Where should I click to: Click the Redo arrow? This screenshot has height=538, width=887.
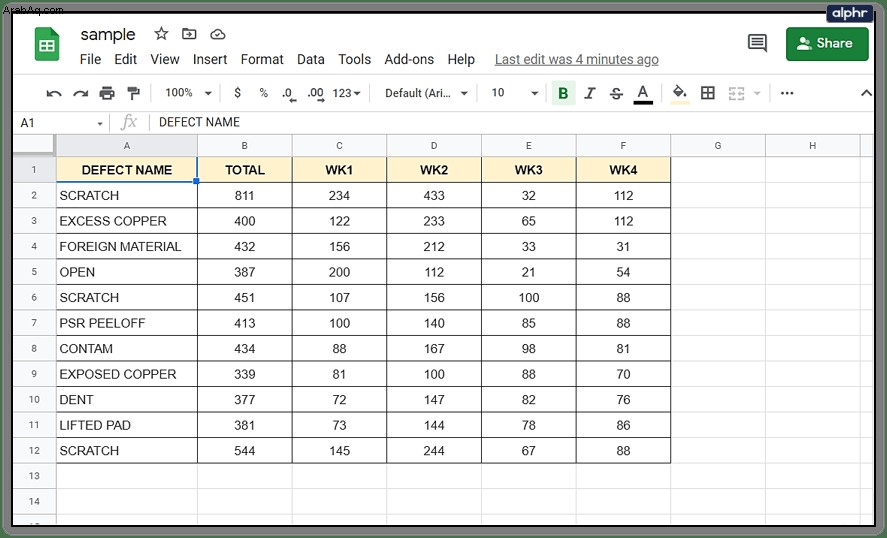tap(80, 93)
